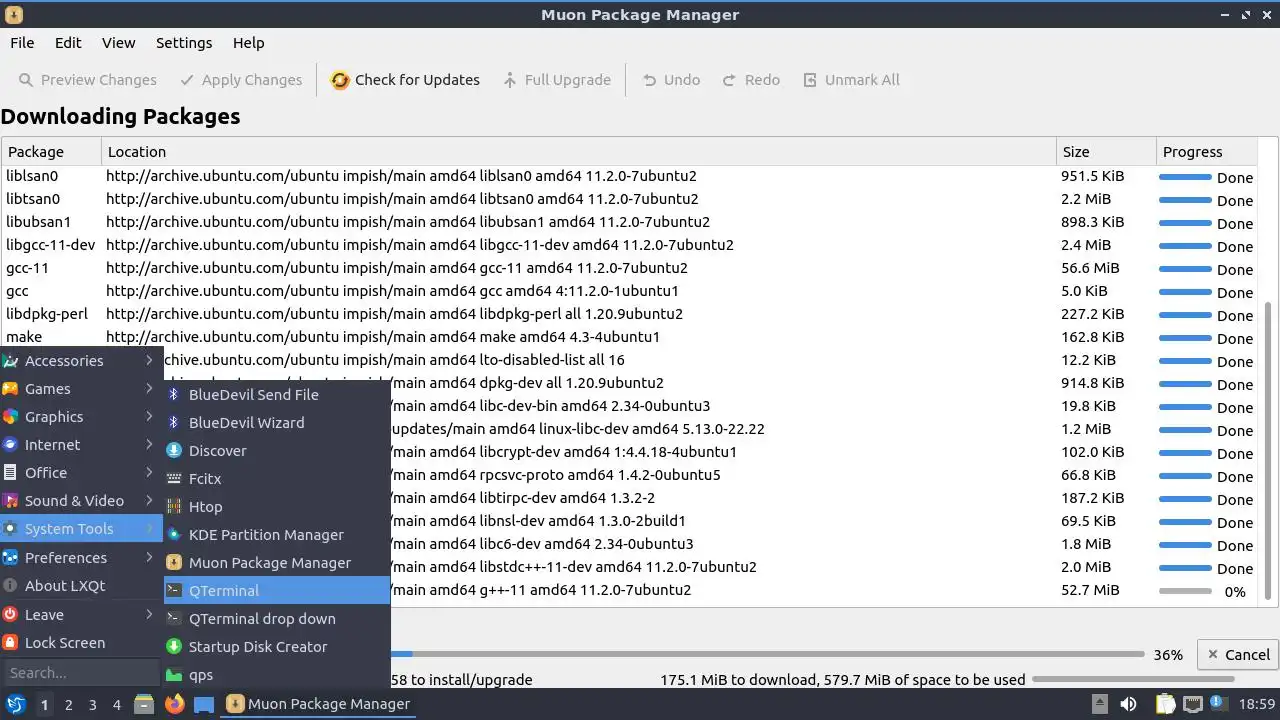Click the About LXQt menu entry

[81, 585]
